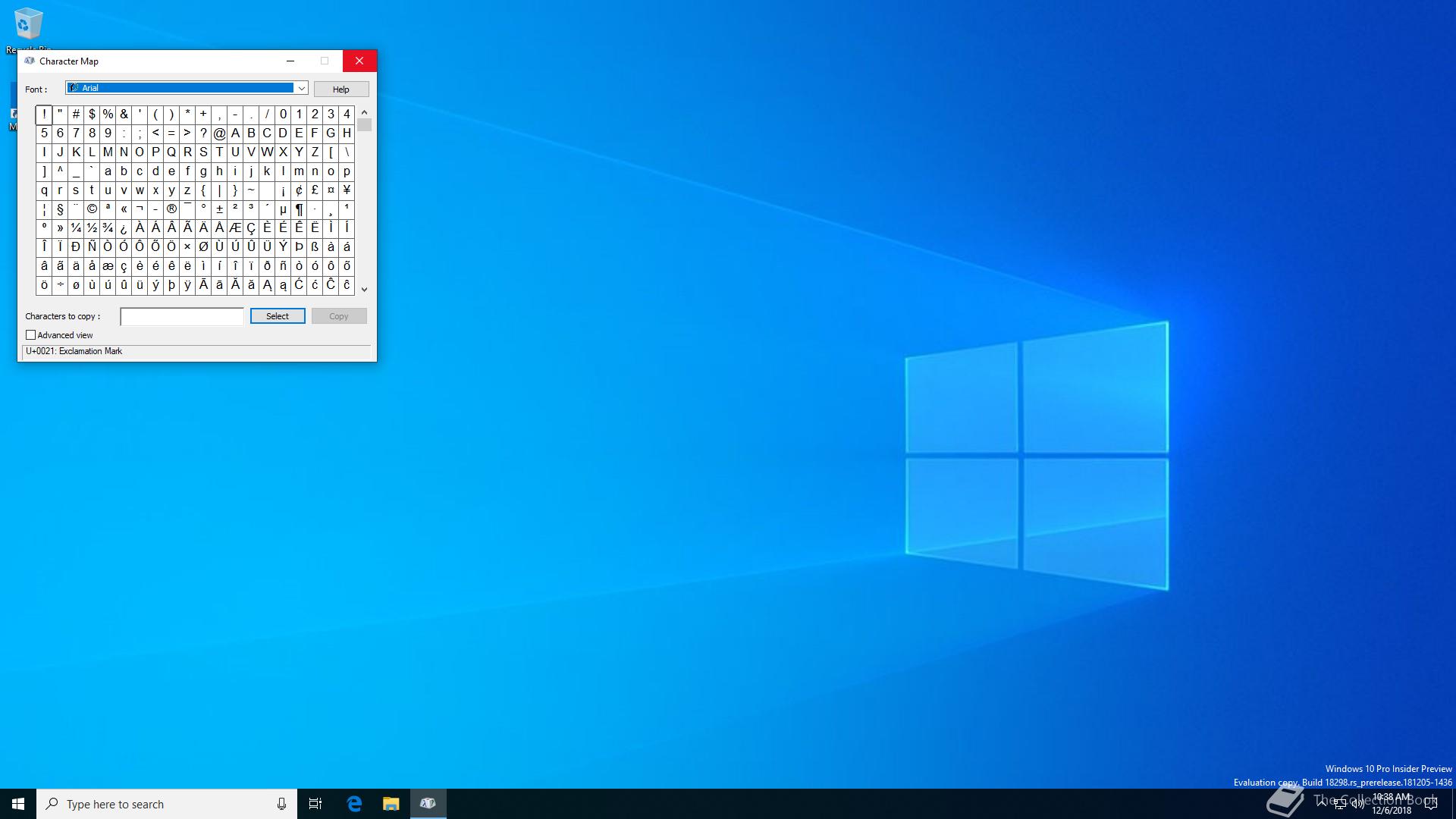Viewport: 1456px width, 819px height.
Task: Select the exclamation mark cell
Action: pos(44,115)
